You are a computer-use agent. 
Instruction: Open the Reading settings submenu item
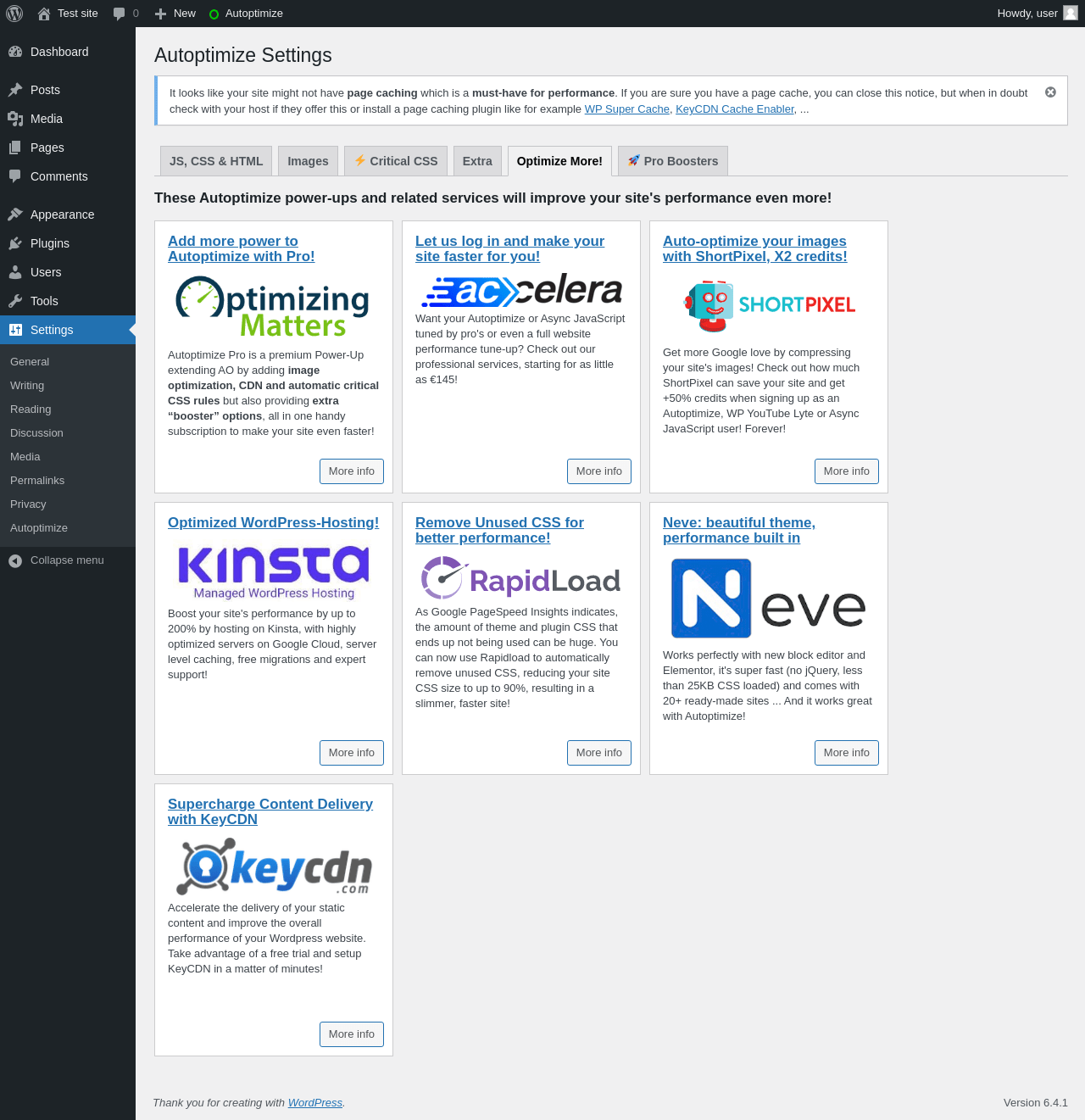[31, 410]
